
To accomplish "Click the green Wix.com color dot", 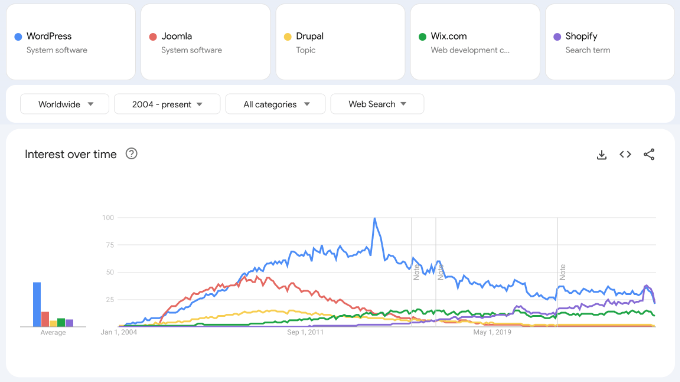I will [422, 37].
